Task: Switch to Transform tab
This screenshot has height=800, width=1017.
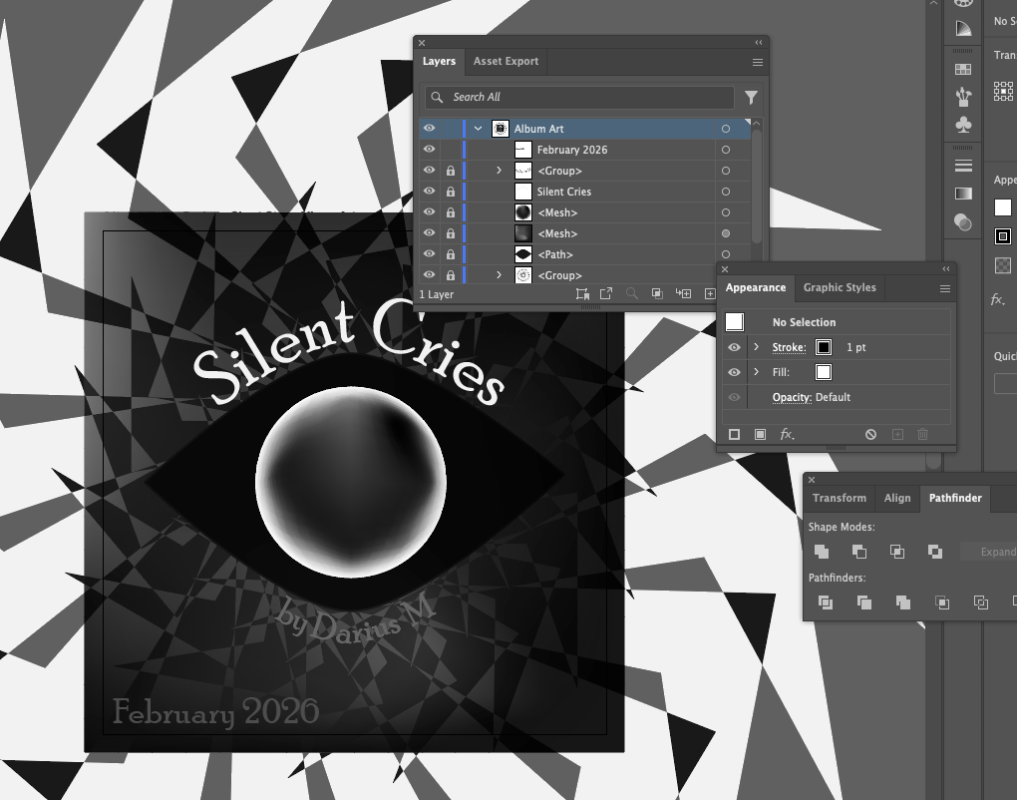Action: coord(839,498)
